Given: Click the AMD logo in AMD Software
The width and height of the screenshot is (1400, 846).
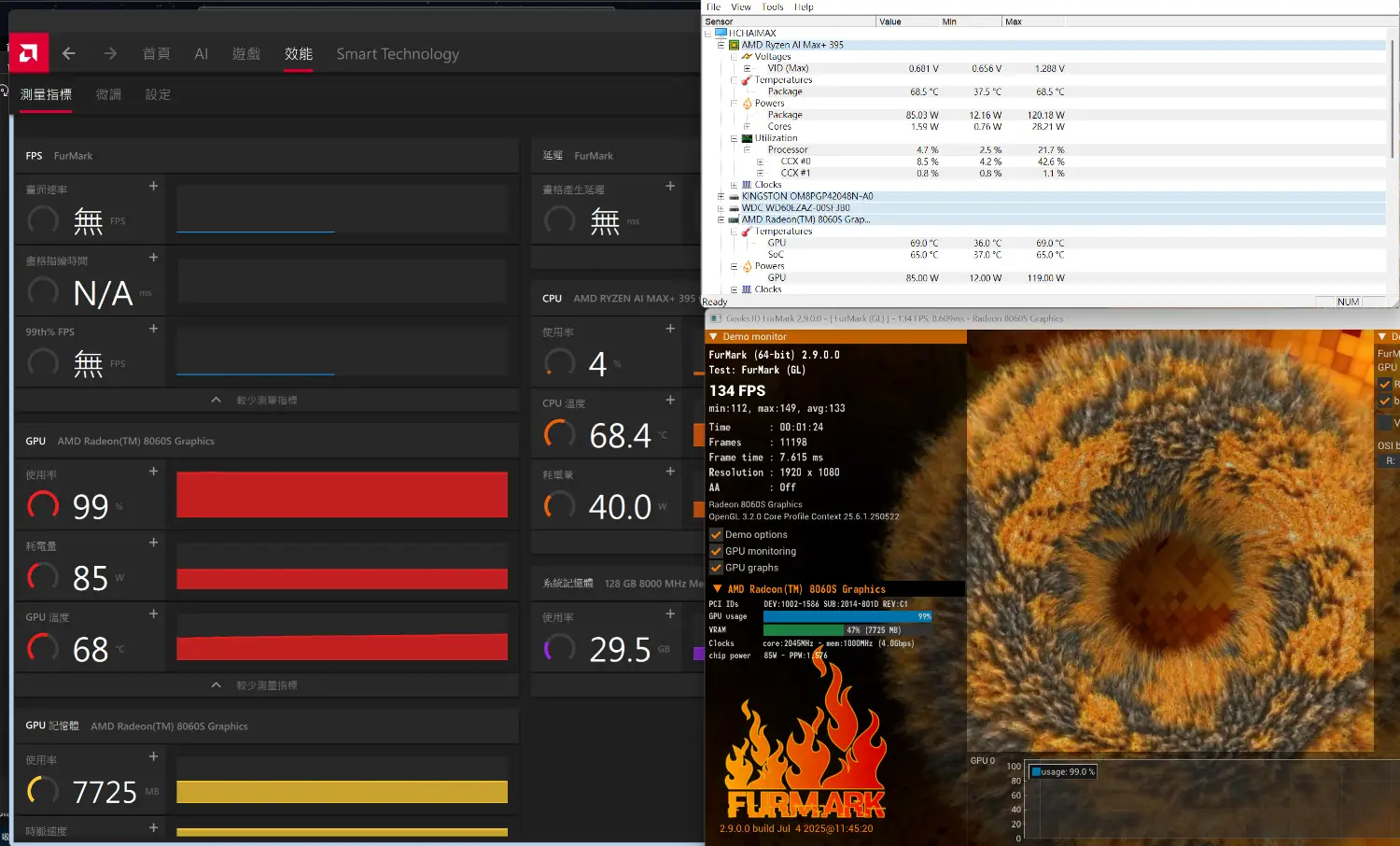Looking at the screenshot, I should click(x=29, y=53).
